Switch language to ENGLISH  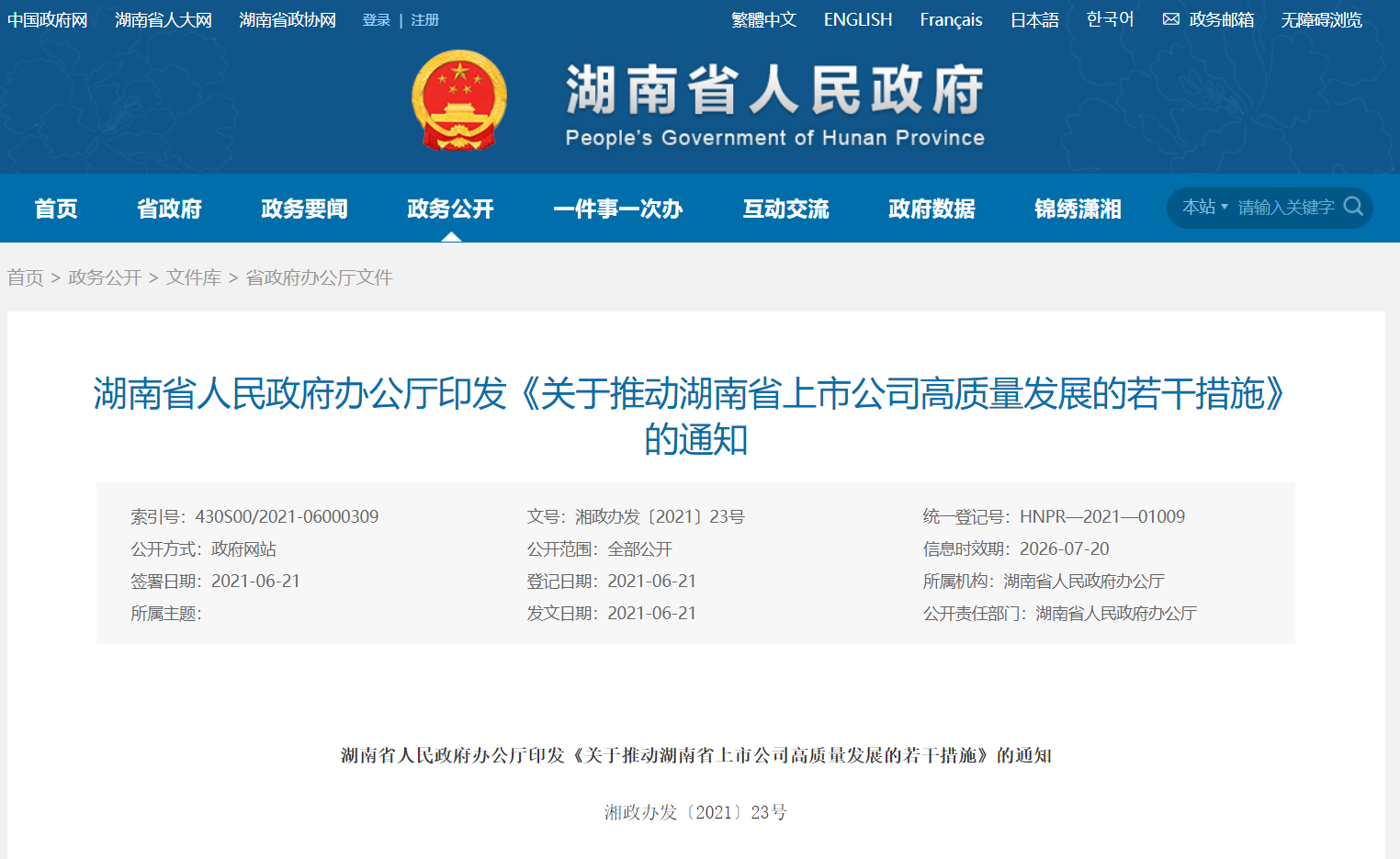point(857,19)
